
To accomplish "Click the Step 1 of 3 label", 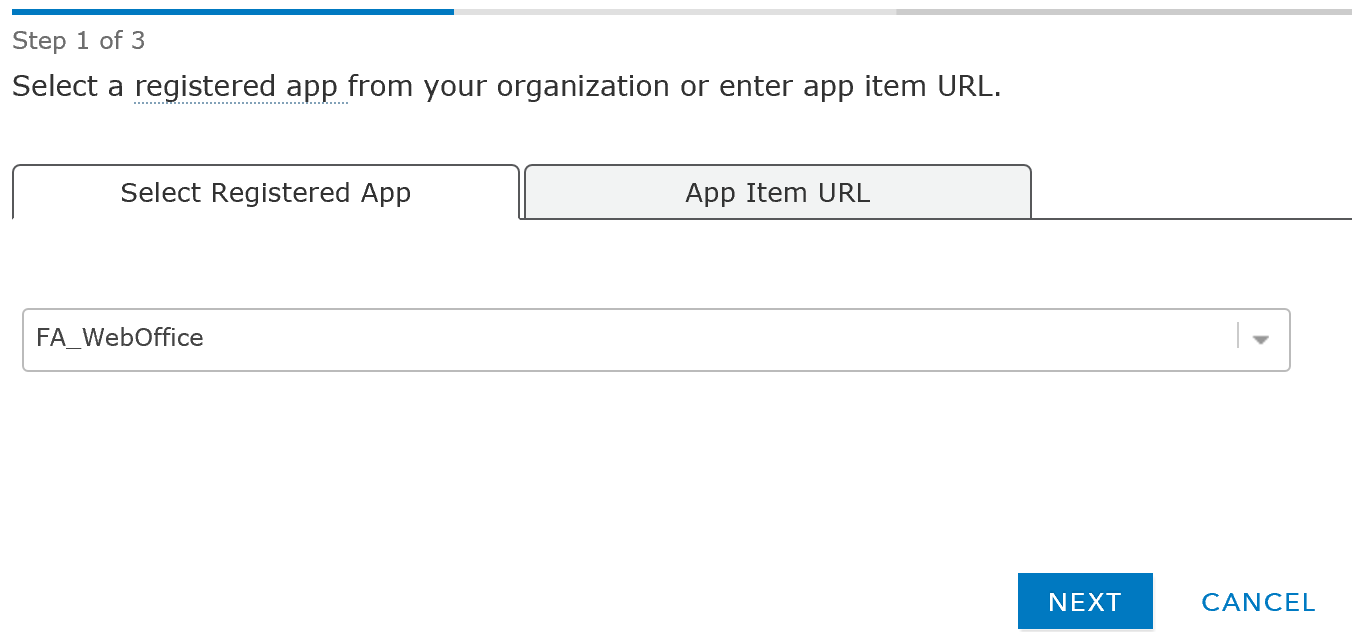I will [x=78, y=41].
